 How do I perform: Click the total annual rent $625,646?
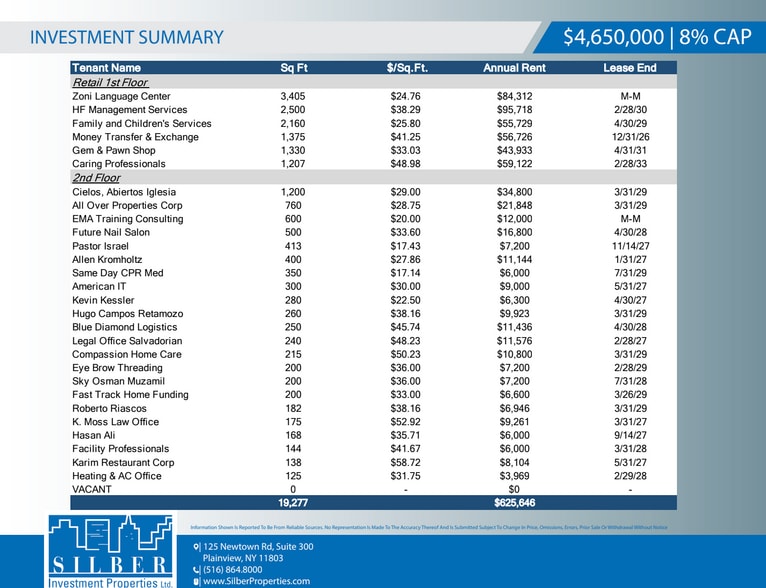point(514,503)
